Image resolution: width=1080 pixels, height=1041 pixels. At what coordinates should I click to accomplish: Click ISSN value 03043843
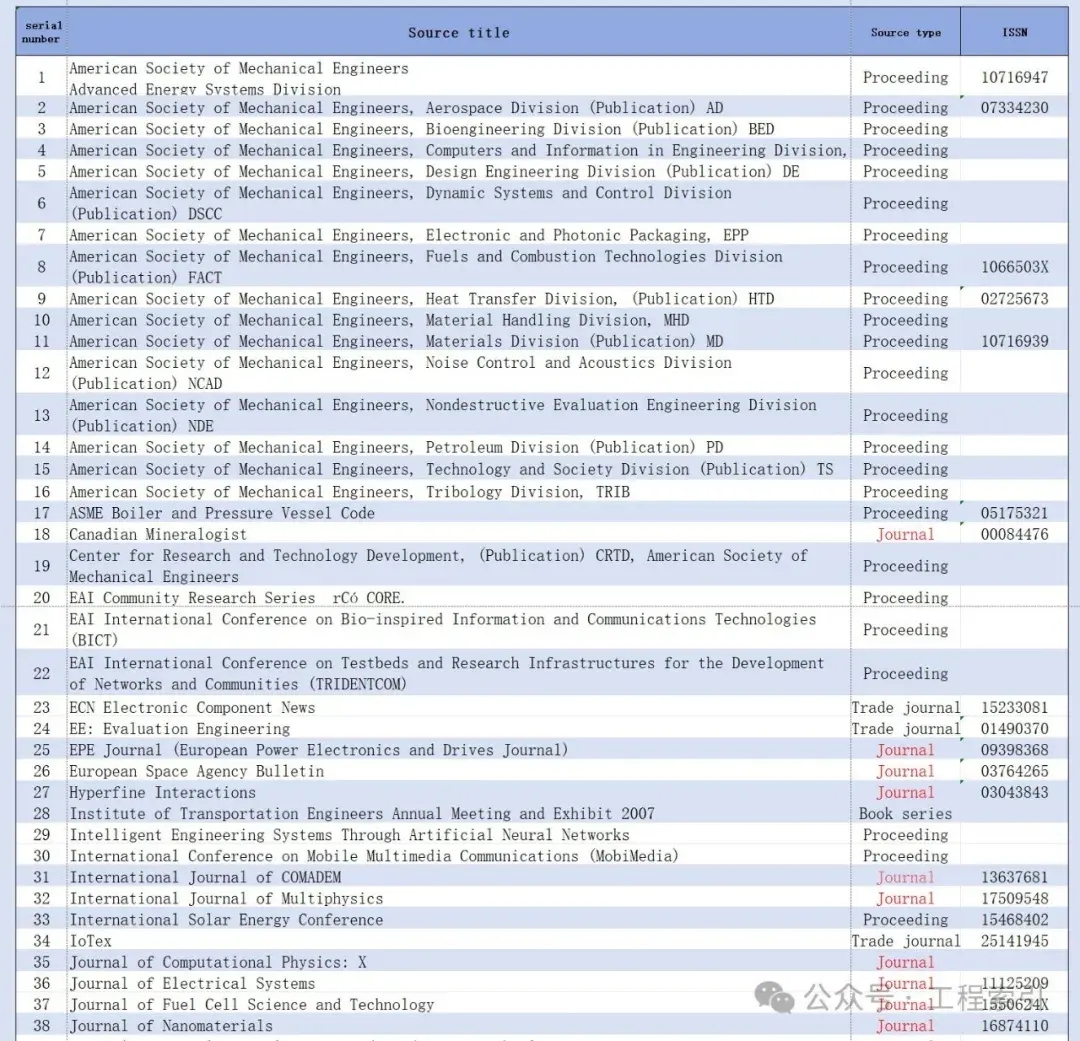pos(1014,792)
